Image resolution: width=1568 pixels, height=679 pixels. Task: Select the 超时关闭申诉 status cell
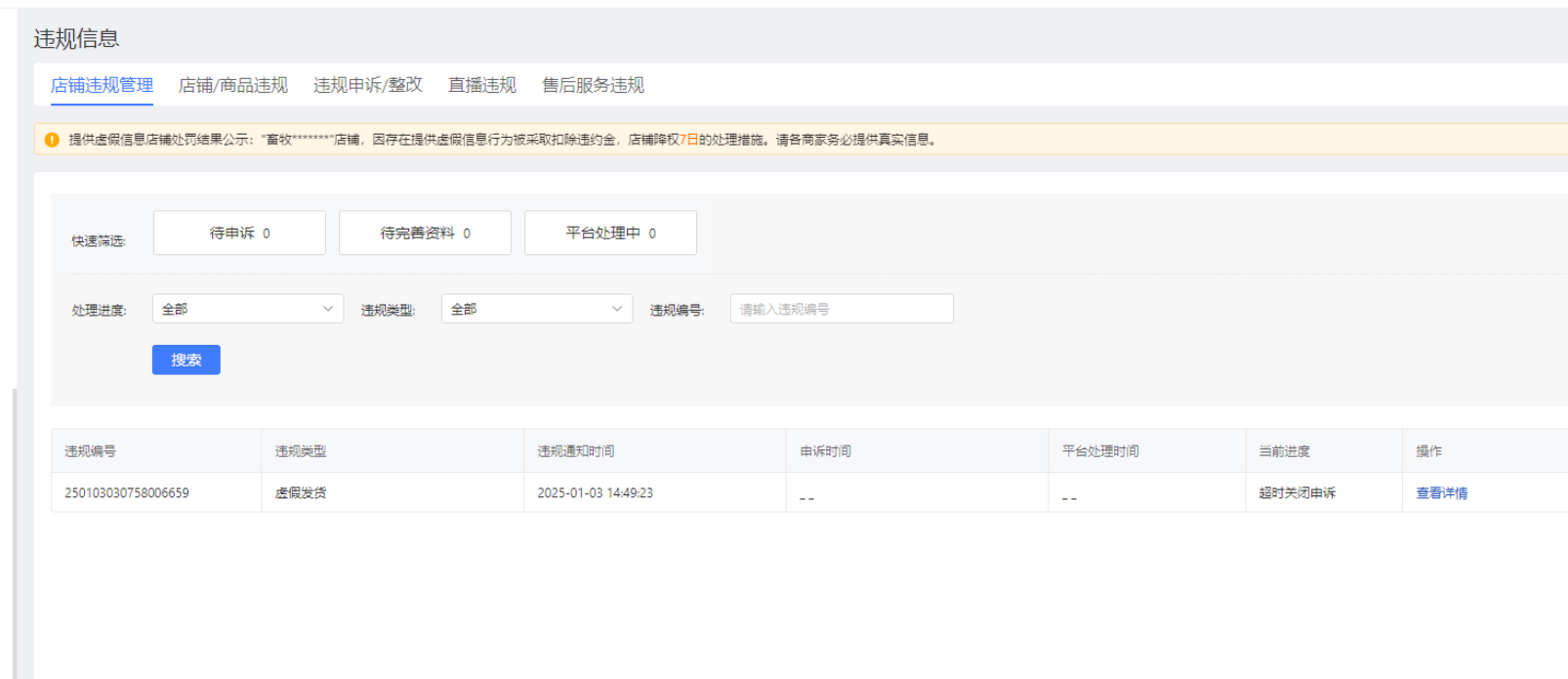click(1297, 493)
